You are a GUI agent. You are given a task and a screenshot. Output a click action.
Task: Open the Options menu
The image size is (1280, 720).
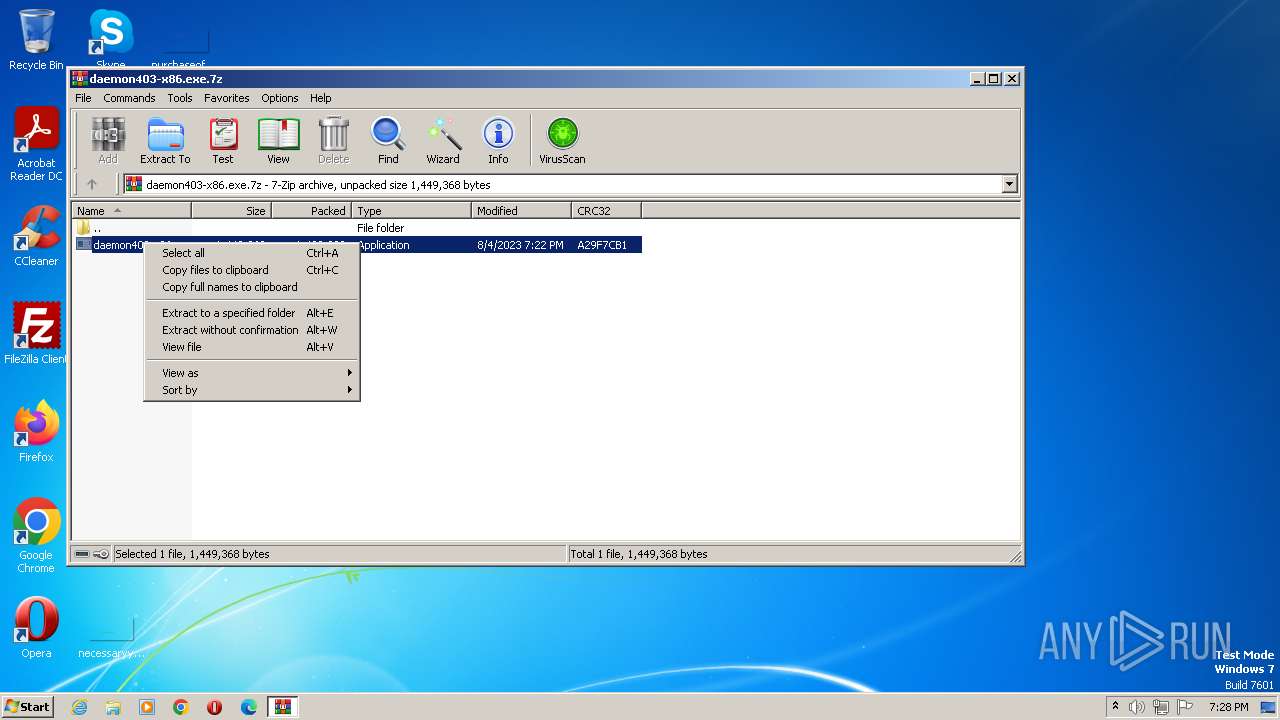click(x=280, y=98)
